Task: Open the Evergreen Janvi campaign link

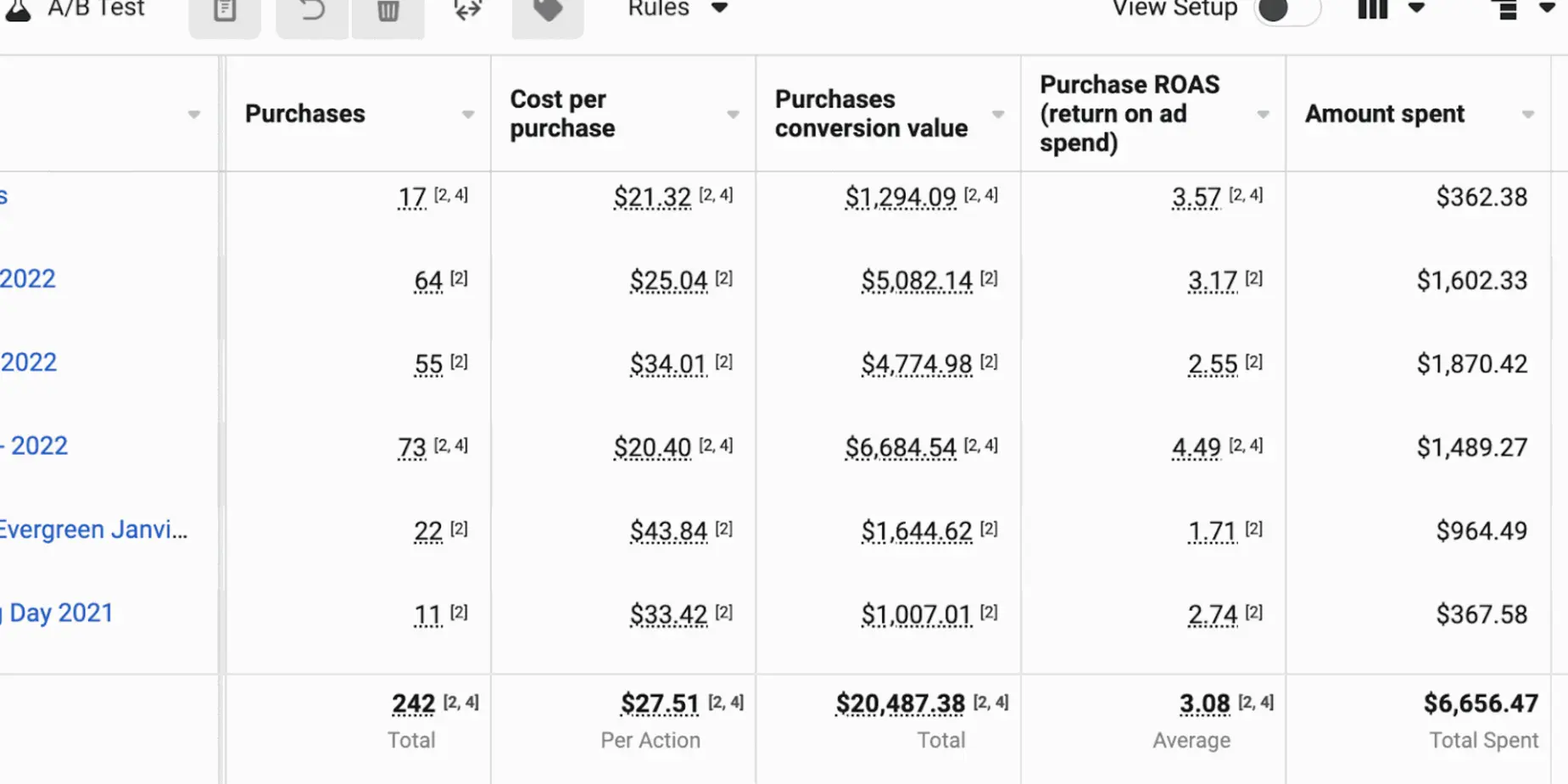Action: pyautogui.click(x=93, y=529)
